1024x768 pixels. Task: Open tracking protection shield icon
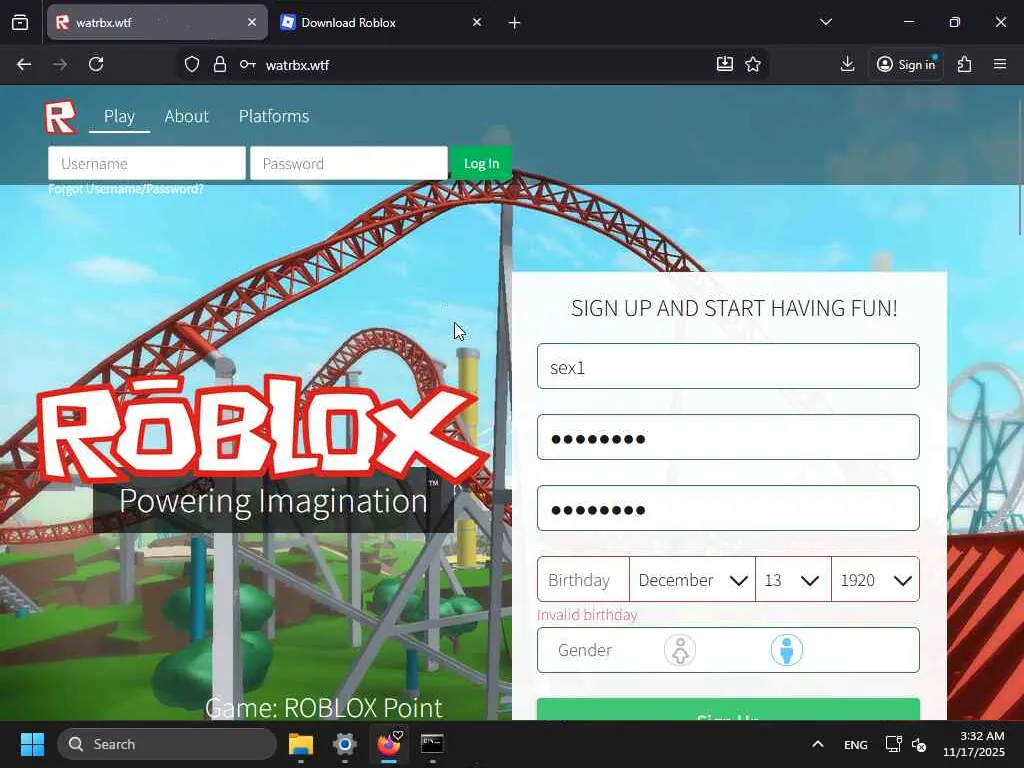point(191,64)
